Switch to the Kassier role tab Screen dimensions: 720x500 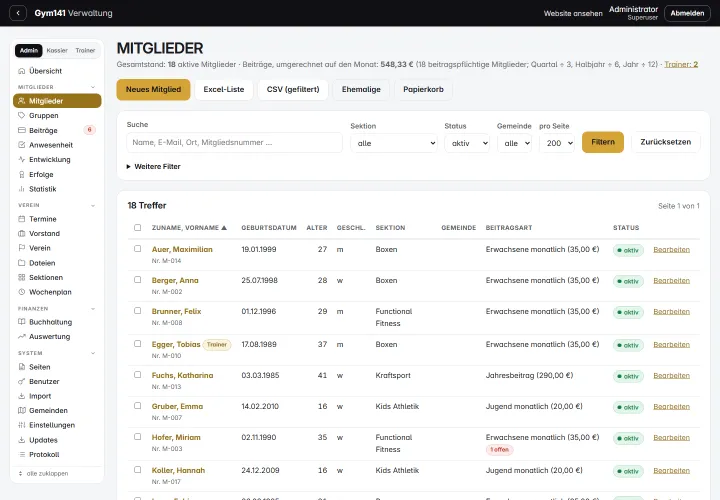pos(57,51)
